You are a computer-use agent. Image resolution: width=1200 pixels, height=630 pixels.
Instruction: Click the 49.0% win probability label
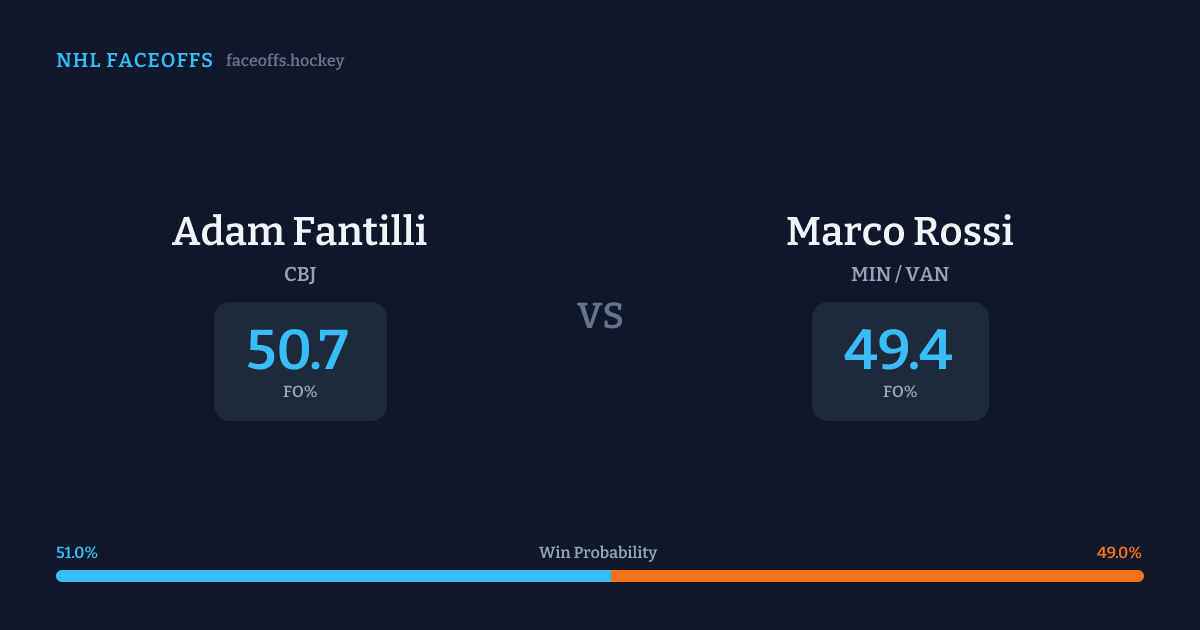pos(1119,553)
